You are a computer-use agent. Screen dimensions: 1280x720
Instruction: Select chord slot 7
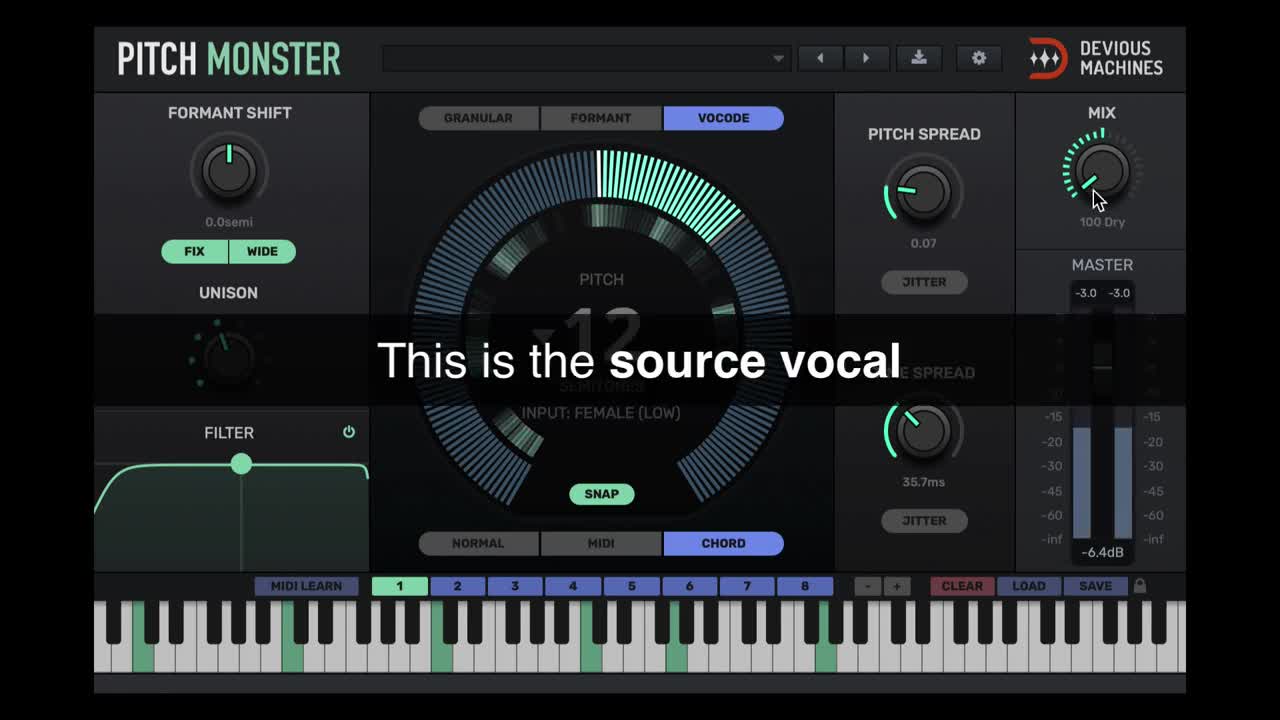coord(747,586)
